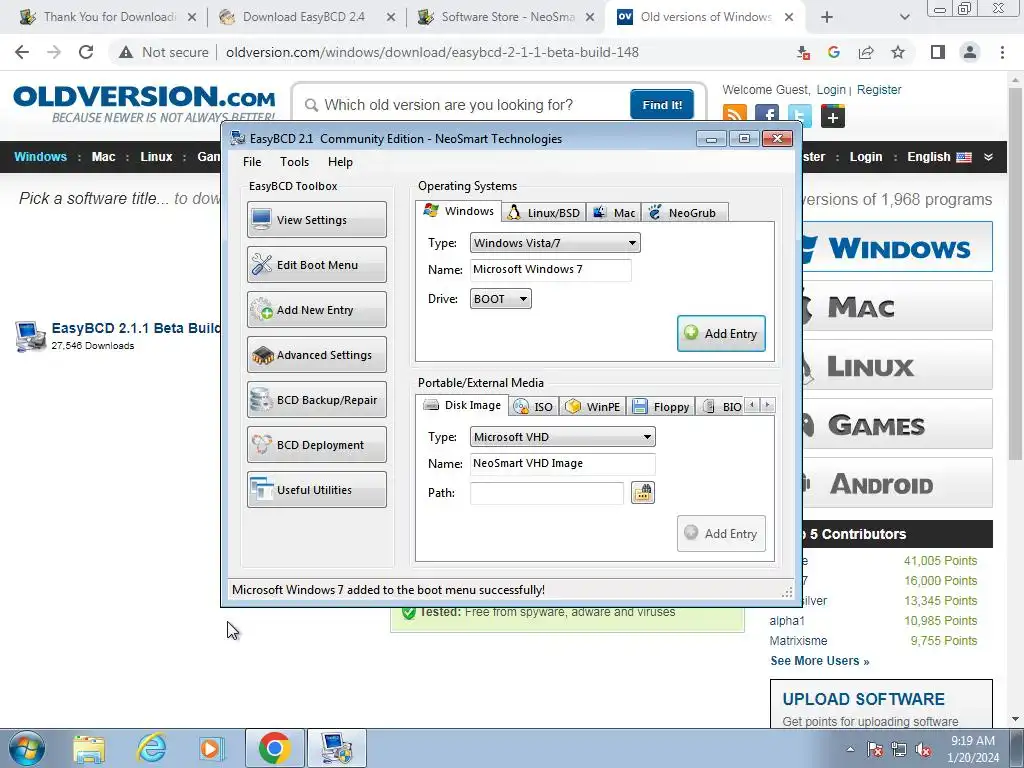The width and height of the screenshot is (1024, 768).
Task: Open the RSS feed icon on oldversion.com
Action: [x=735, y=116]
